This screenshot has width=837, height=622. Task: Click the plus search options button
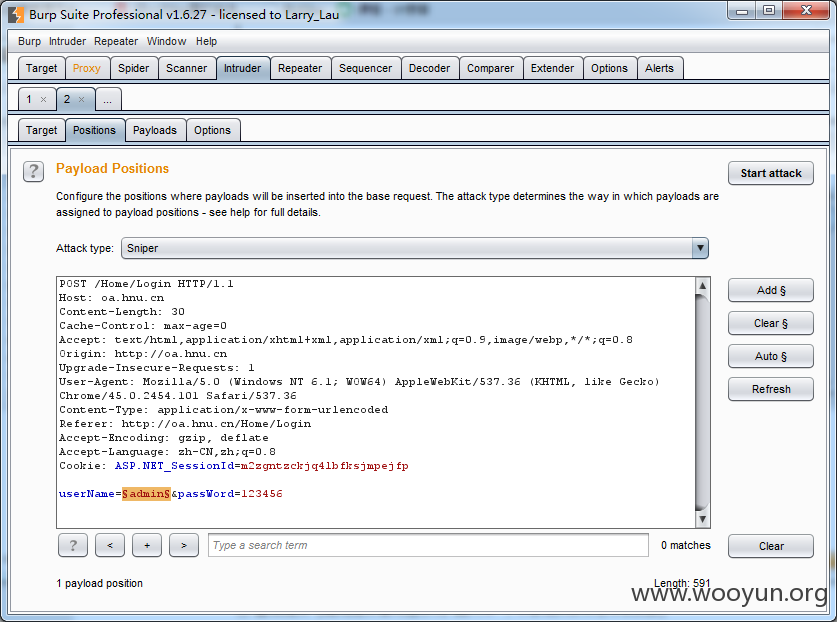pos(147,545)
